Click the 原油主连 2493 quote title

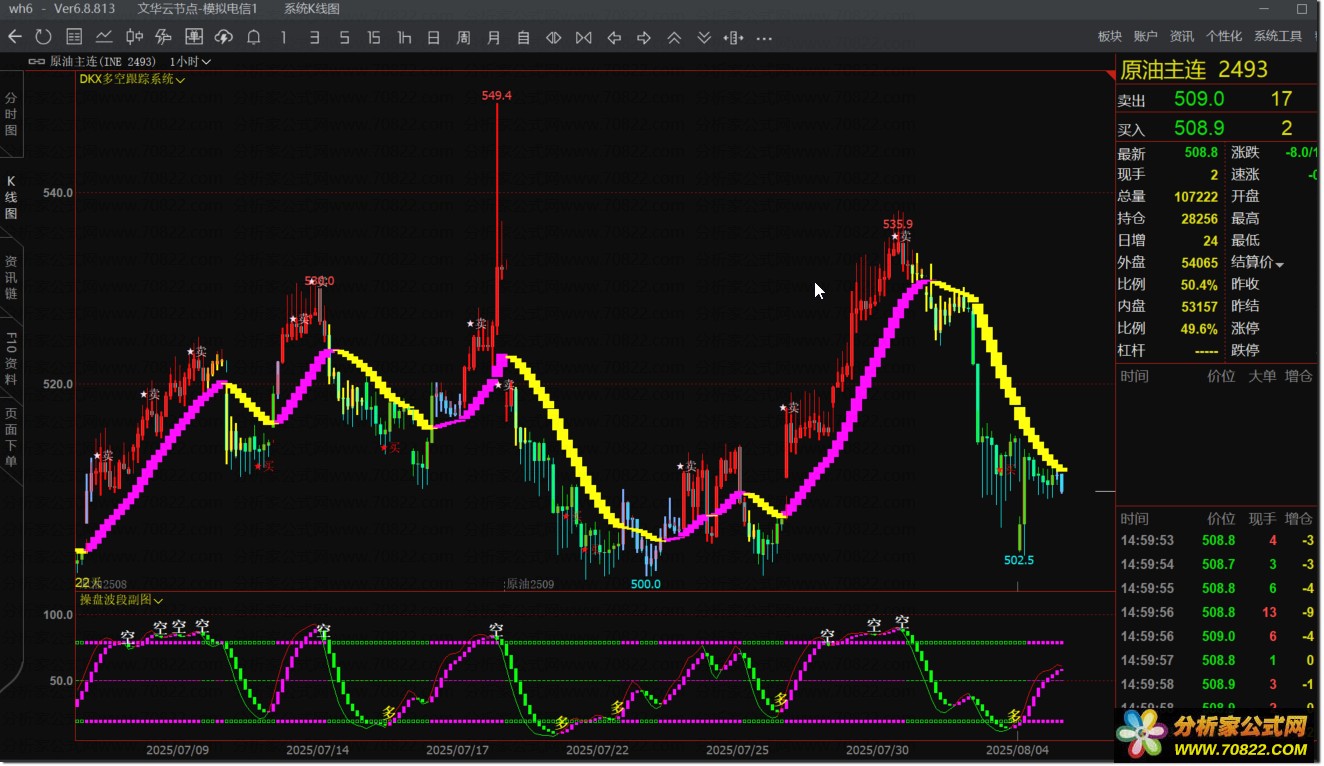pyautogui.click(x=1194, y=70)
